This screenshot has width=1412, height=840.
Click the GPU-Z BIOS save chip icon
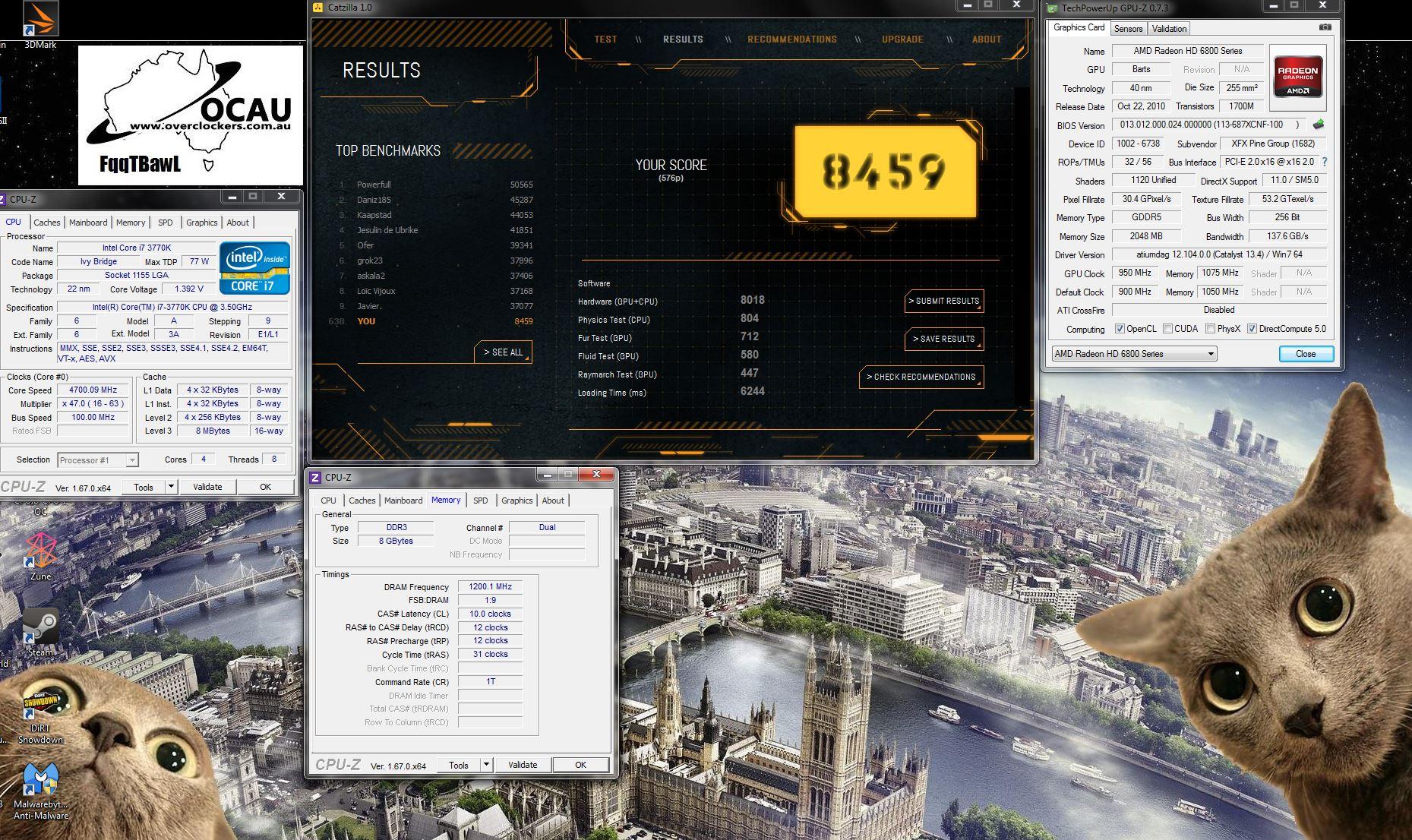point(1319,125)
